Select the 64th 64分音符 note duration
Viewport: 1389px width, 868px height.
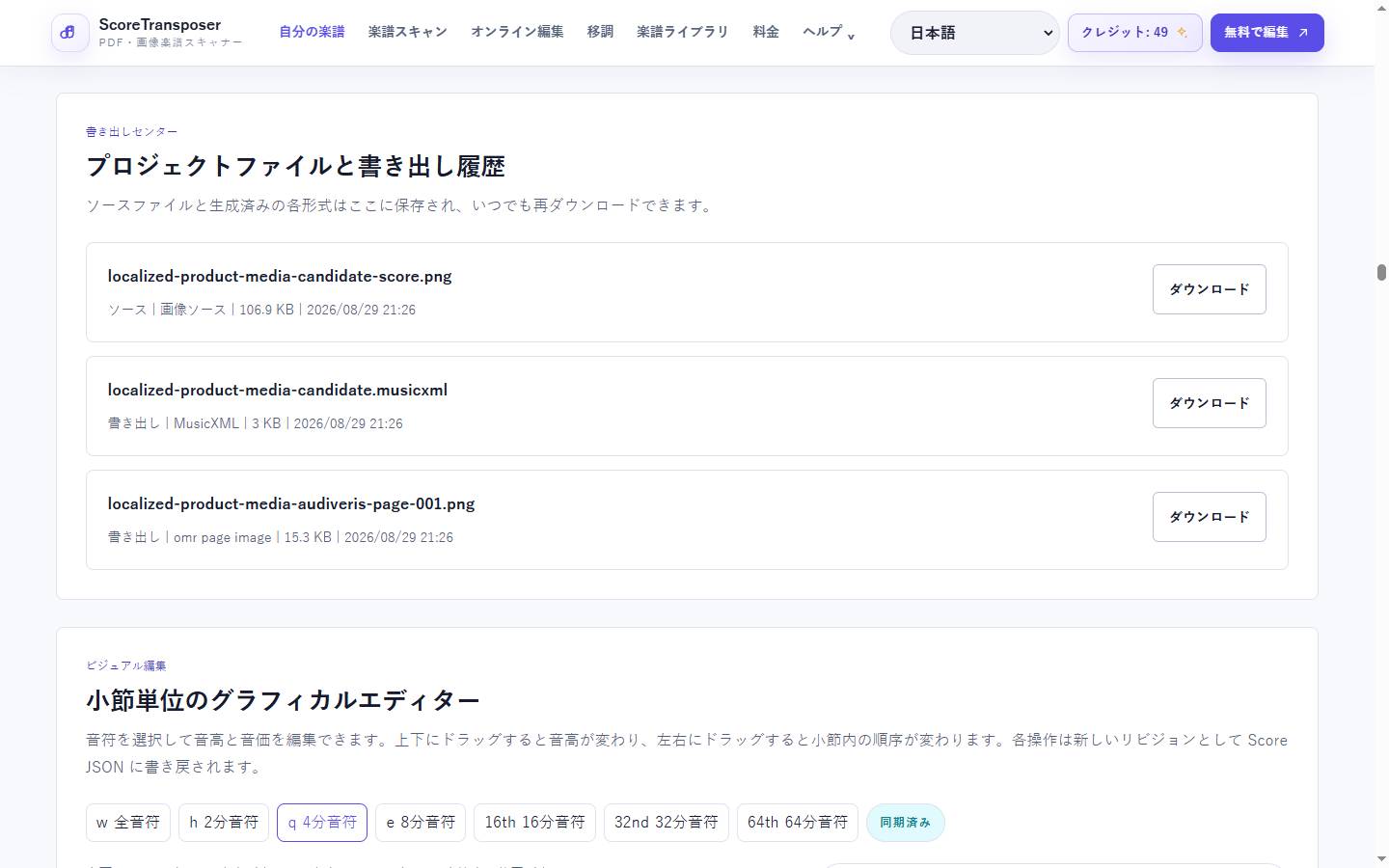pos(797,823)
